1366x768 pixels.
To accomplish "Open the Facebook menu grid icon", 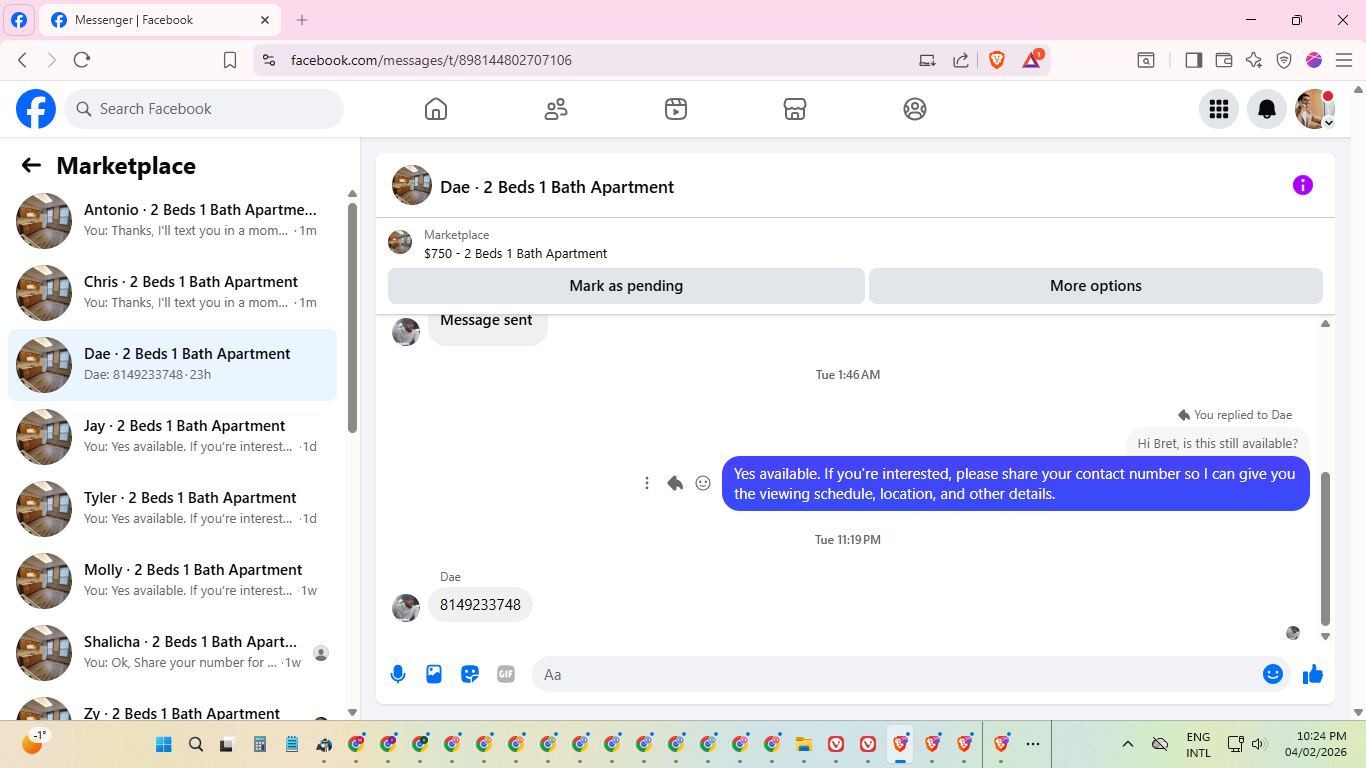I will 1219,109.
